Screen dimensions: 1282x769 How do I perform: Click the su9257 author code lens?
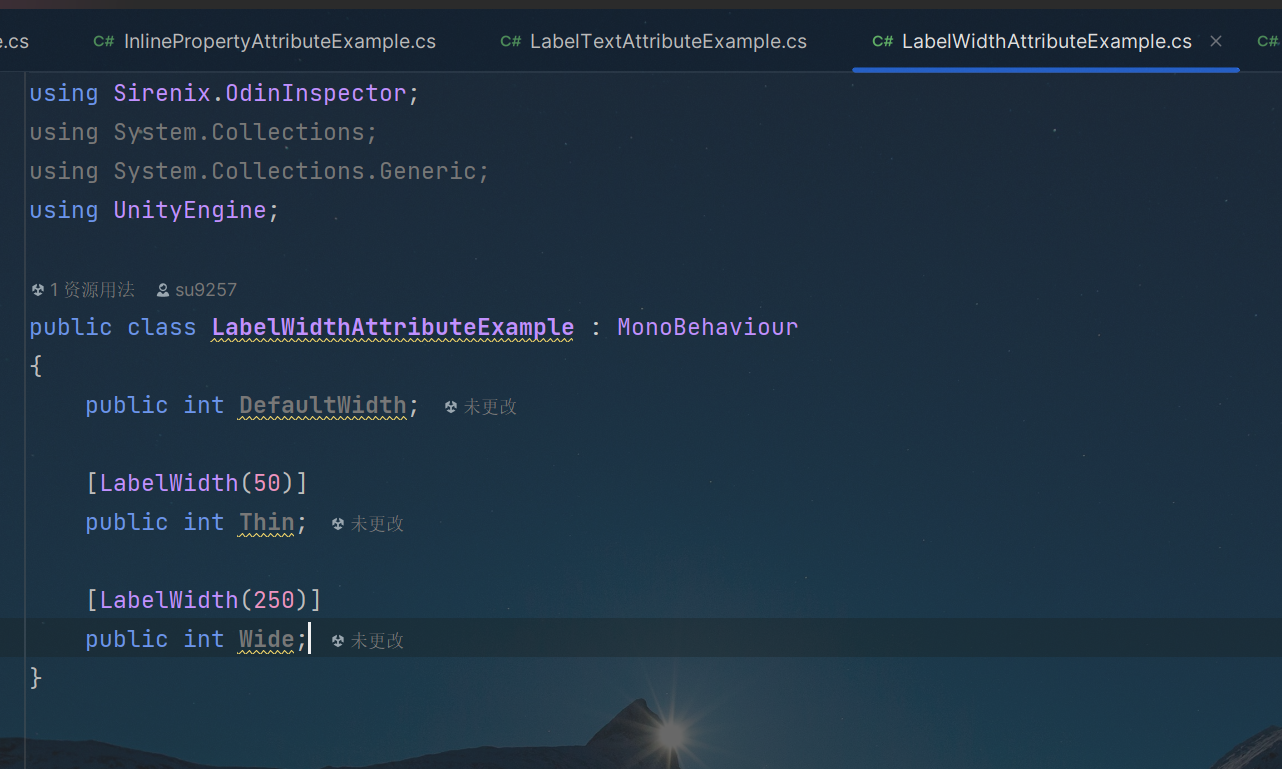click(206, 290)
